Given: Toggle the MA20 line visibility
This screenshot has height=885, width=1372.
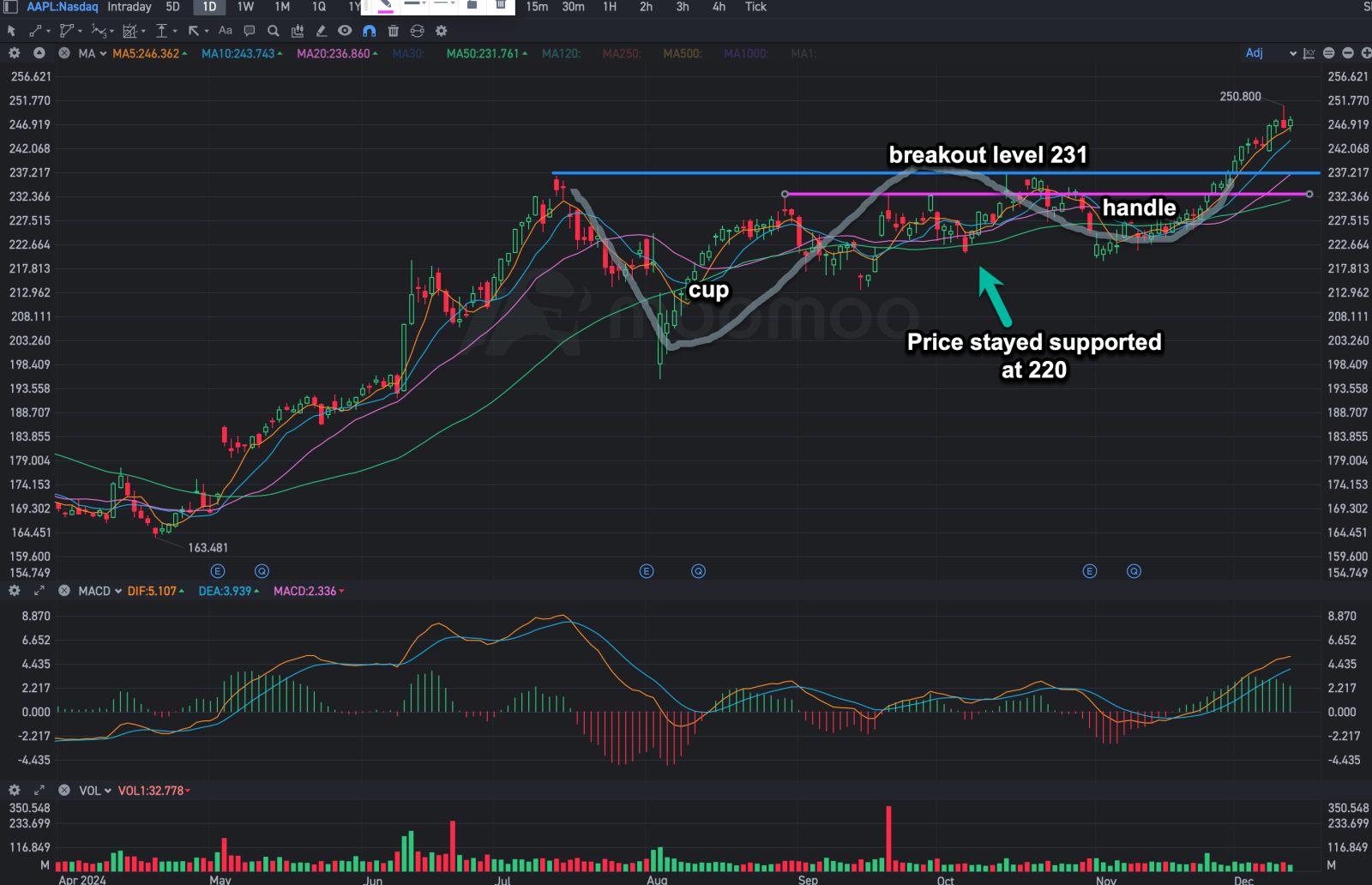Looking at the screenshot, I should point(337,53).
